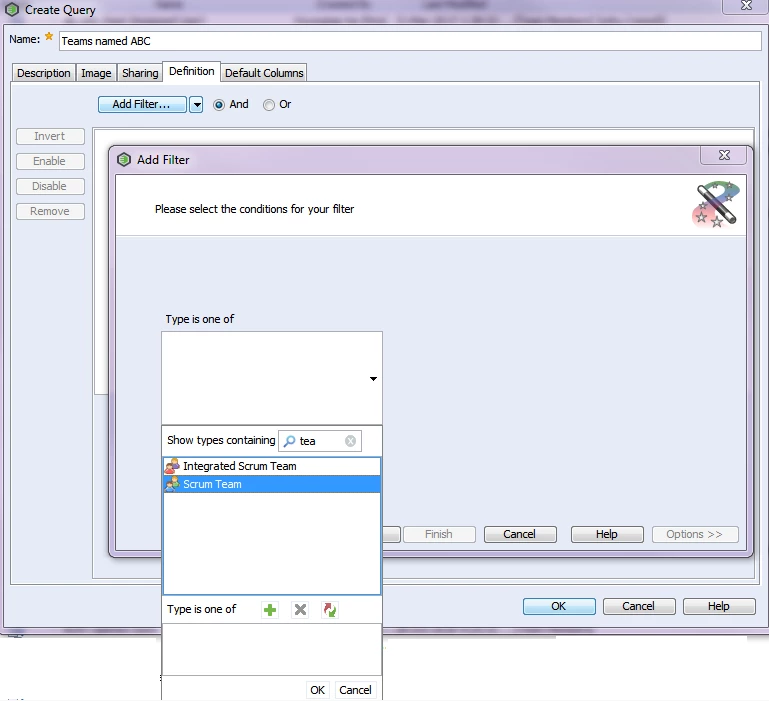Open the Sharing tab
This screenshot has width=769, height=701.
tap(140, 73)
